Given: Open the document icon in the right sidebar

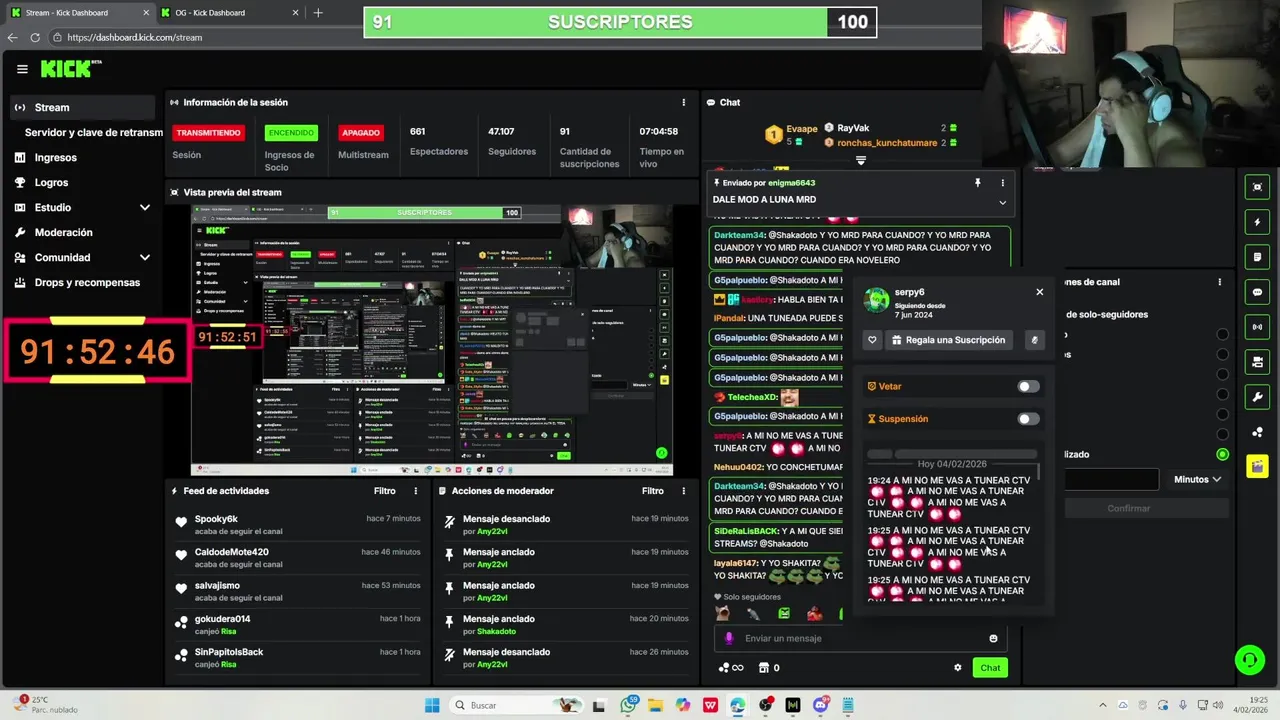Looking at the screenshot, I should coord(1257,257).
